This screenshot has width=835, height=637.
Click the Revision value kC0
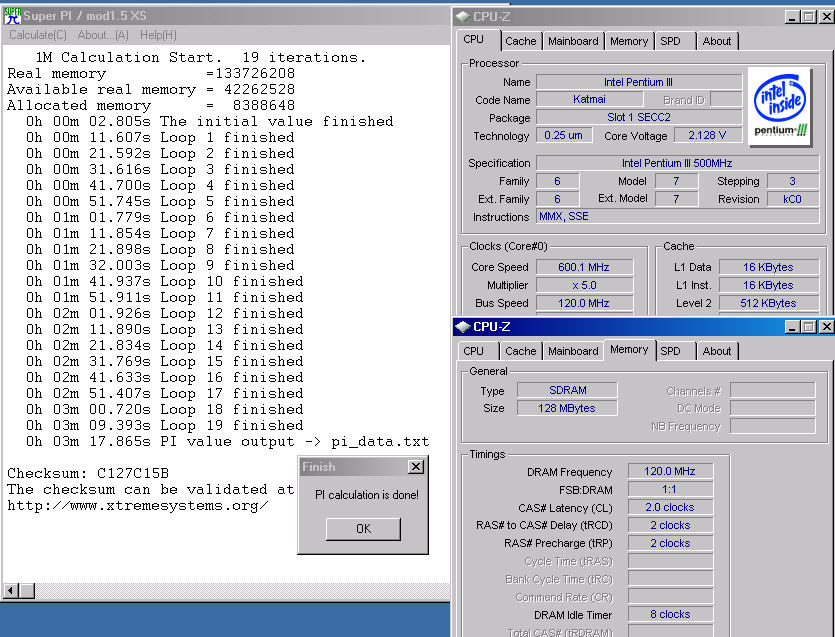pos(792,199)
